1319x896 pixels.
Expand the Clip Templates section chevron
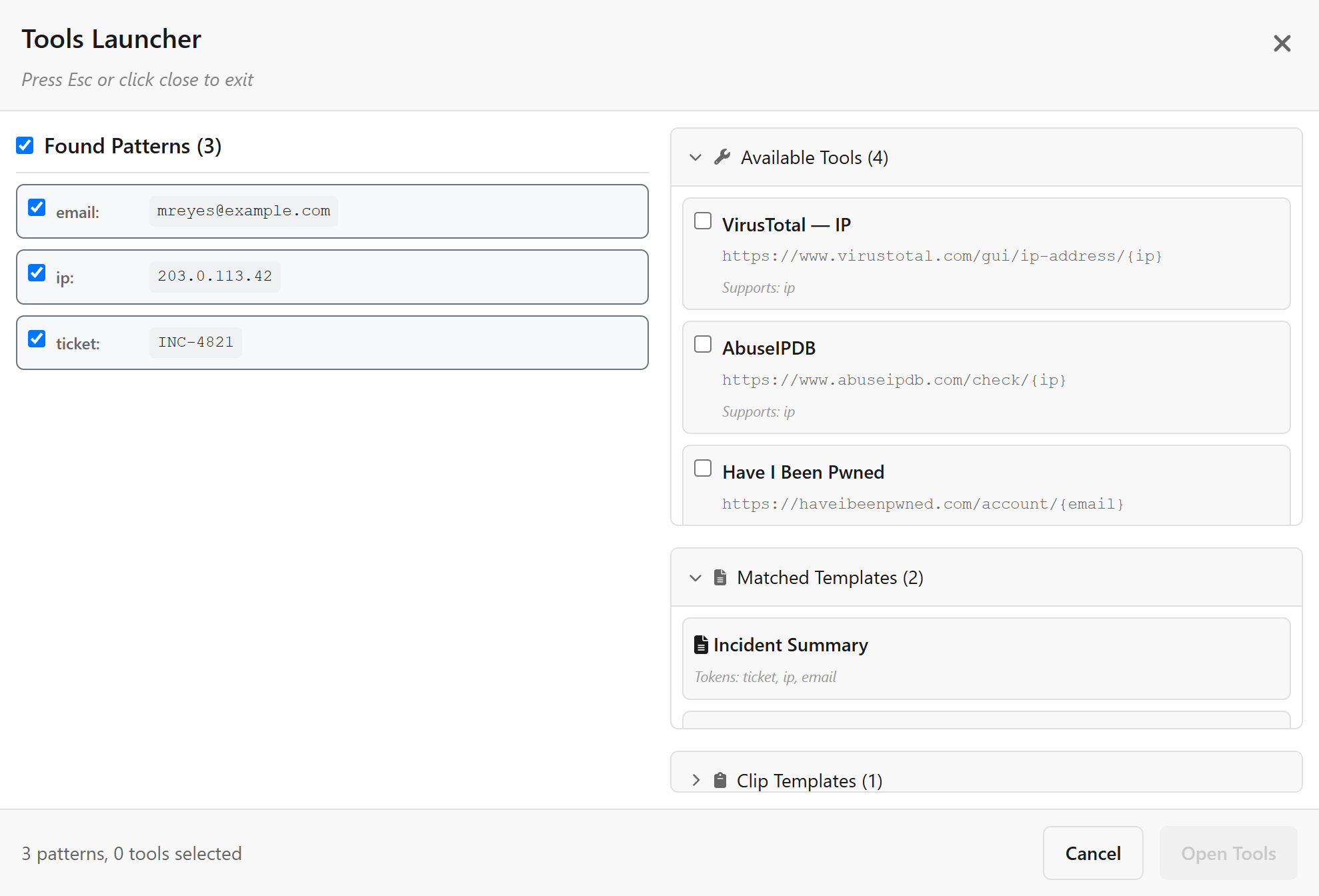coord(696,780)
